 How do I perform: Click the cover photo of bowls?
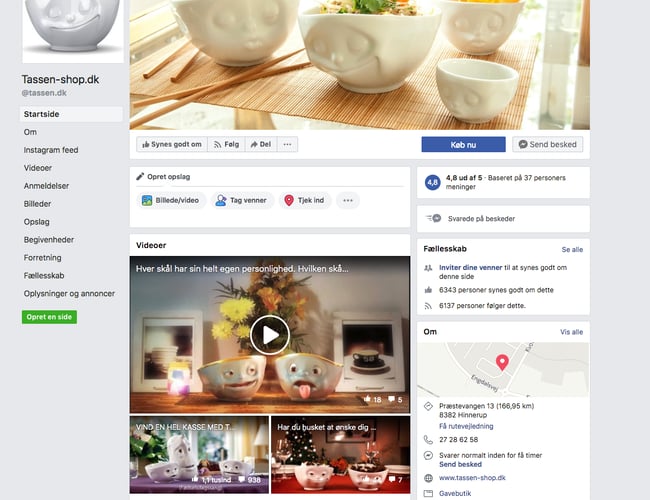click(360, 65)
